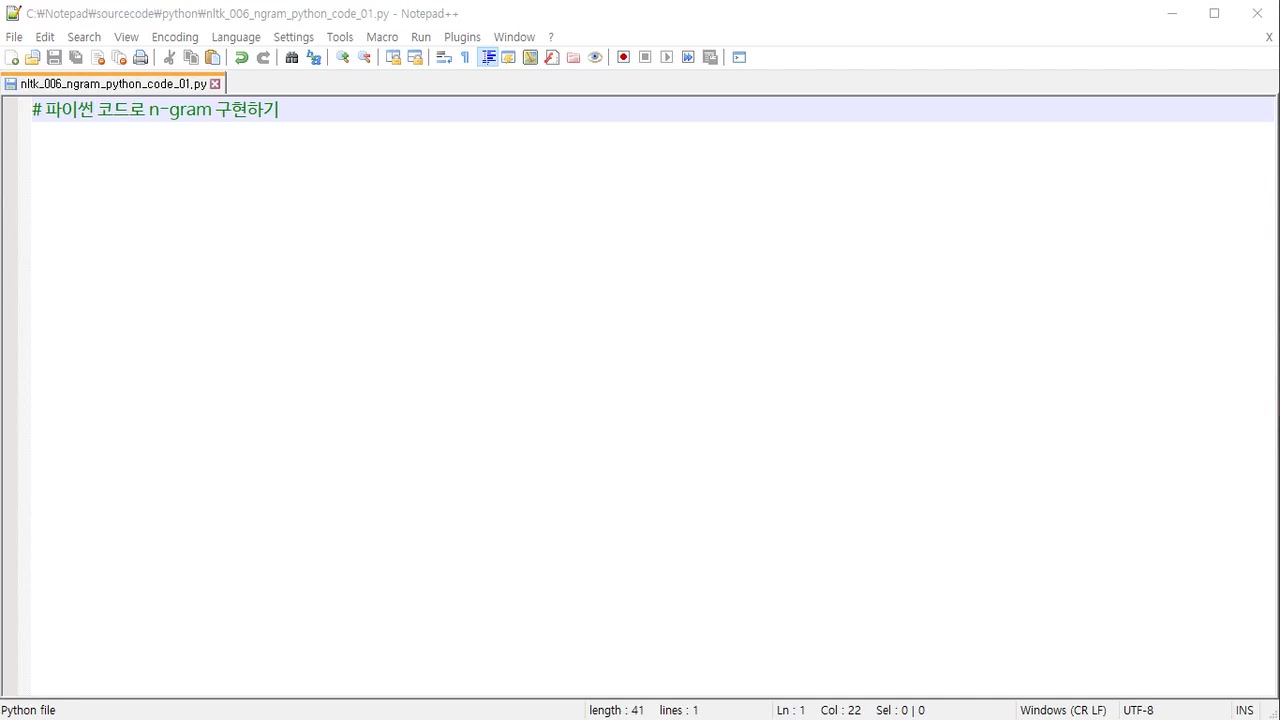
Task: Open the Settings menu
Action: 293,37
